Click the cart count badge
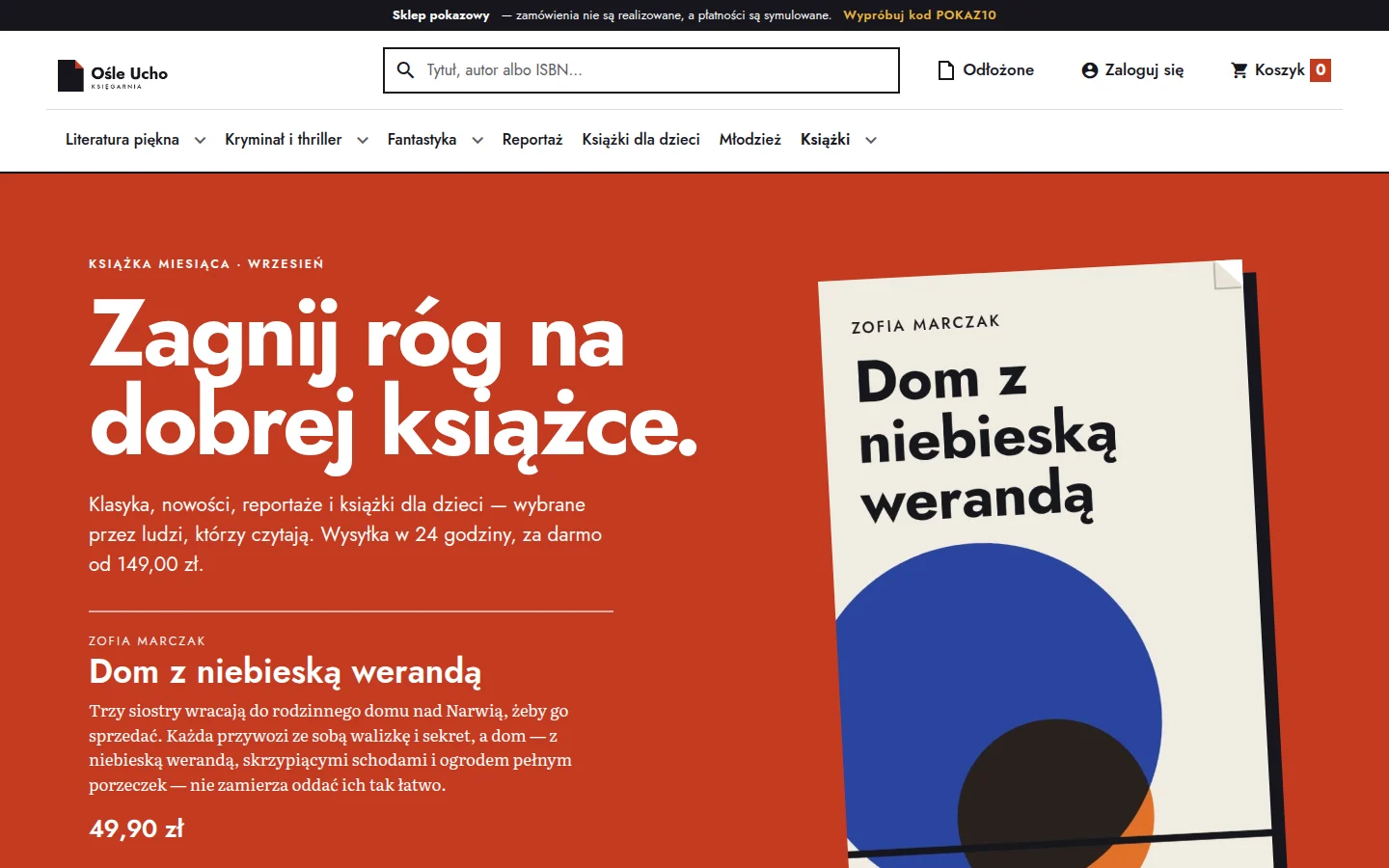1389x868 pixels. pos(1321,70)
